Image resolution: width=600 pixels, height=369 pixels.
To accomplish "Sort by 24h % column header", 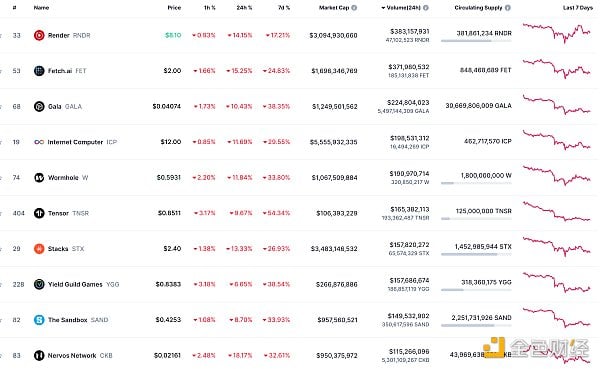I will (x=244, y=8).
